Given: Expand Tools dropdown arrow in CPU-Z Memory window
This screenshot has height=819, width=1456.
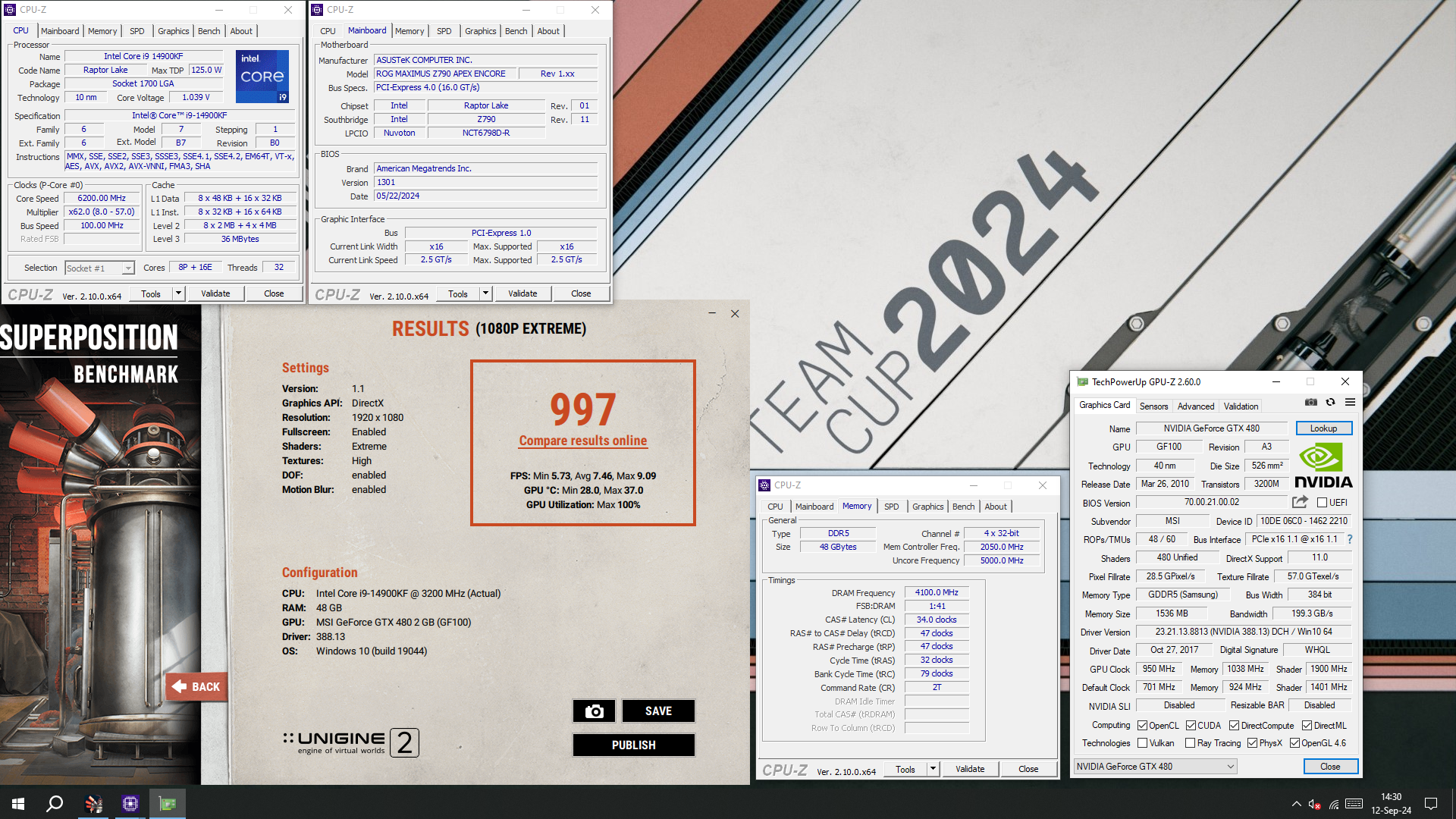Looking at the screenshot, I should (933, 769).
